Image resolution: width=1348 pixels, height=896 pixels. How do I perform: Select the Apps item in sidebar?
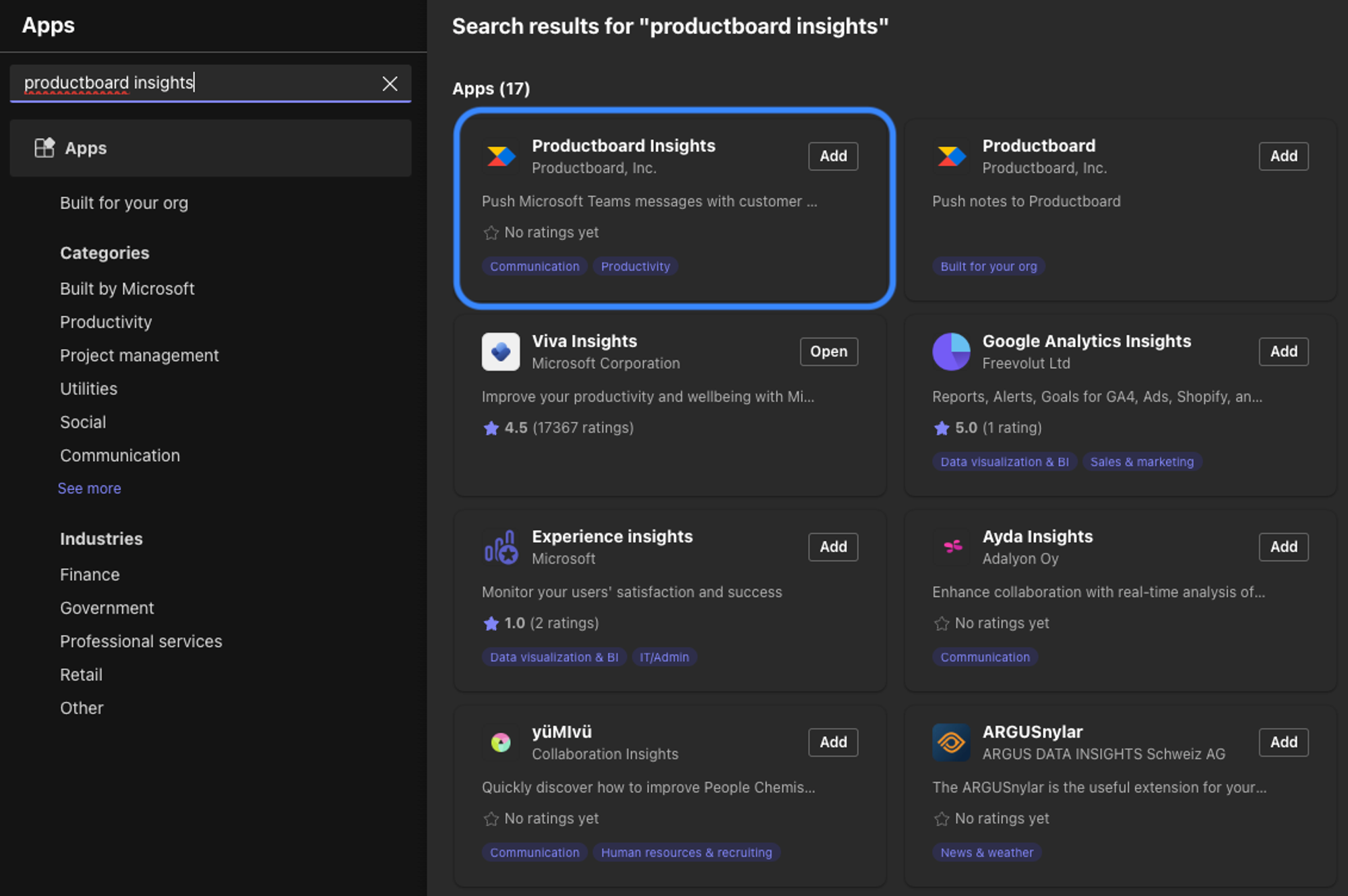(210, 148)
